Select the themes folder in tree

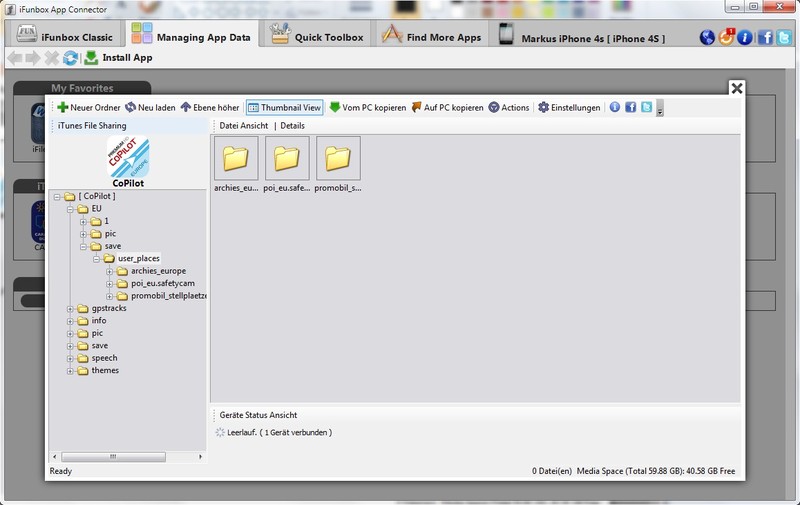104,371
